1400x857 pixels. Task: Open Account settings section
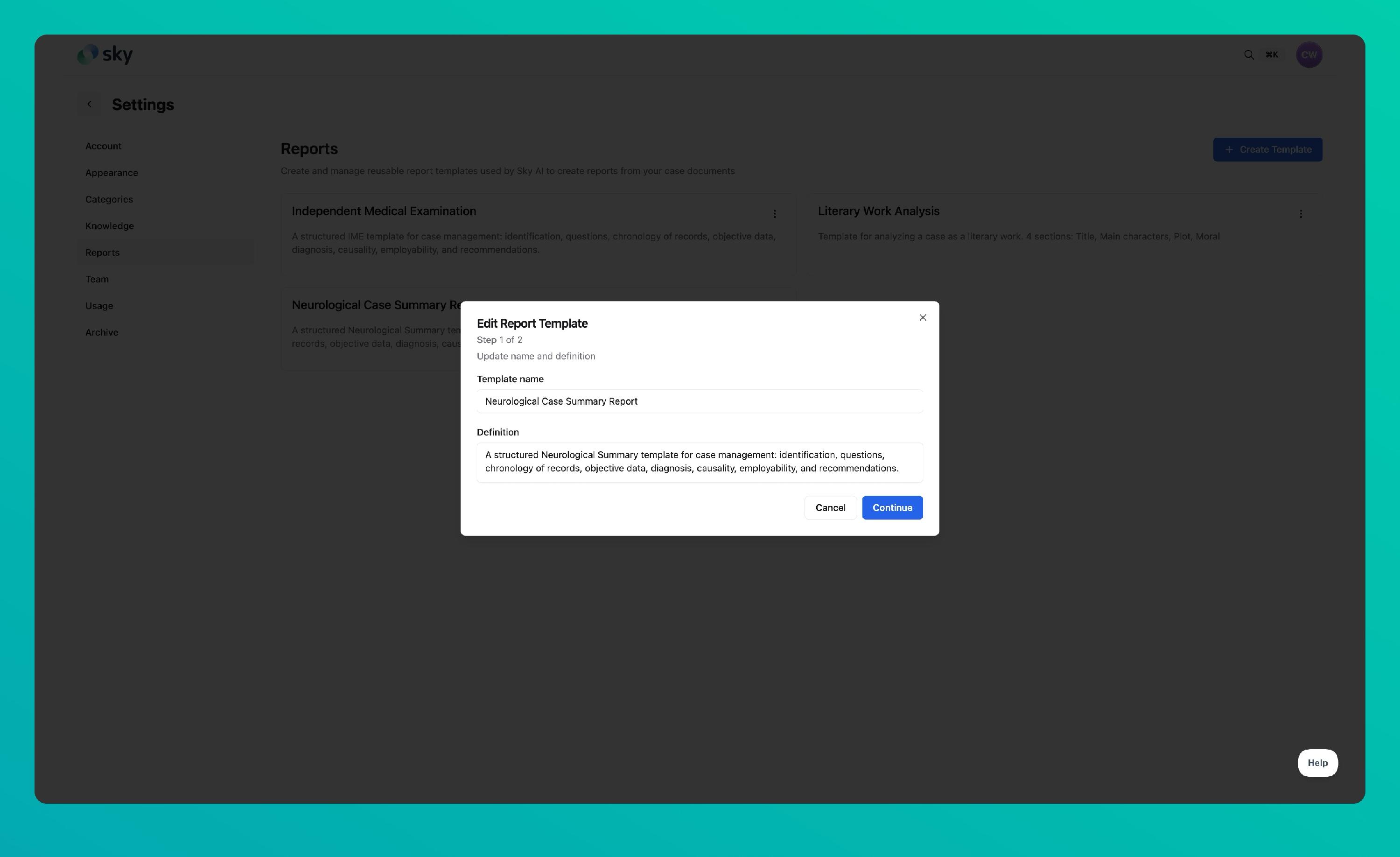[104, 146]
